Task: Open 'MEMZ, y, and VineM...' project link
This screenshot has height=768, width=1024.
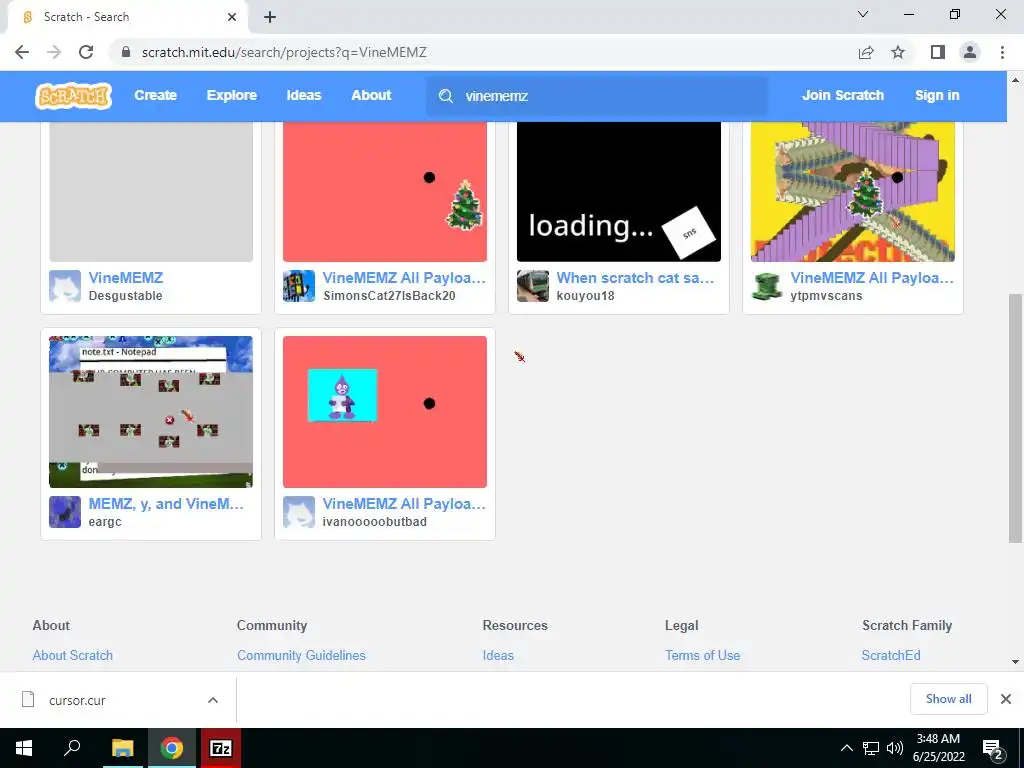Action: point(166,504)
